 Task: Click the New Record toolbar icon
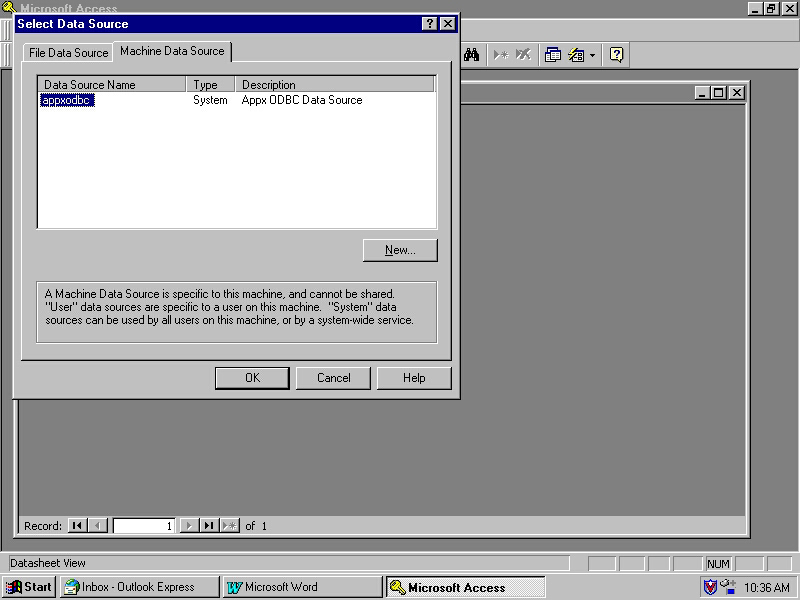(501, 55)
